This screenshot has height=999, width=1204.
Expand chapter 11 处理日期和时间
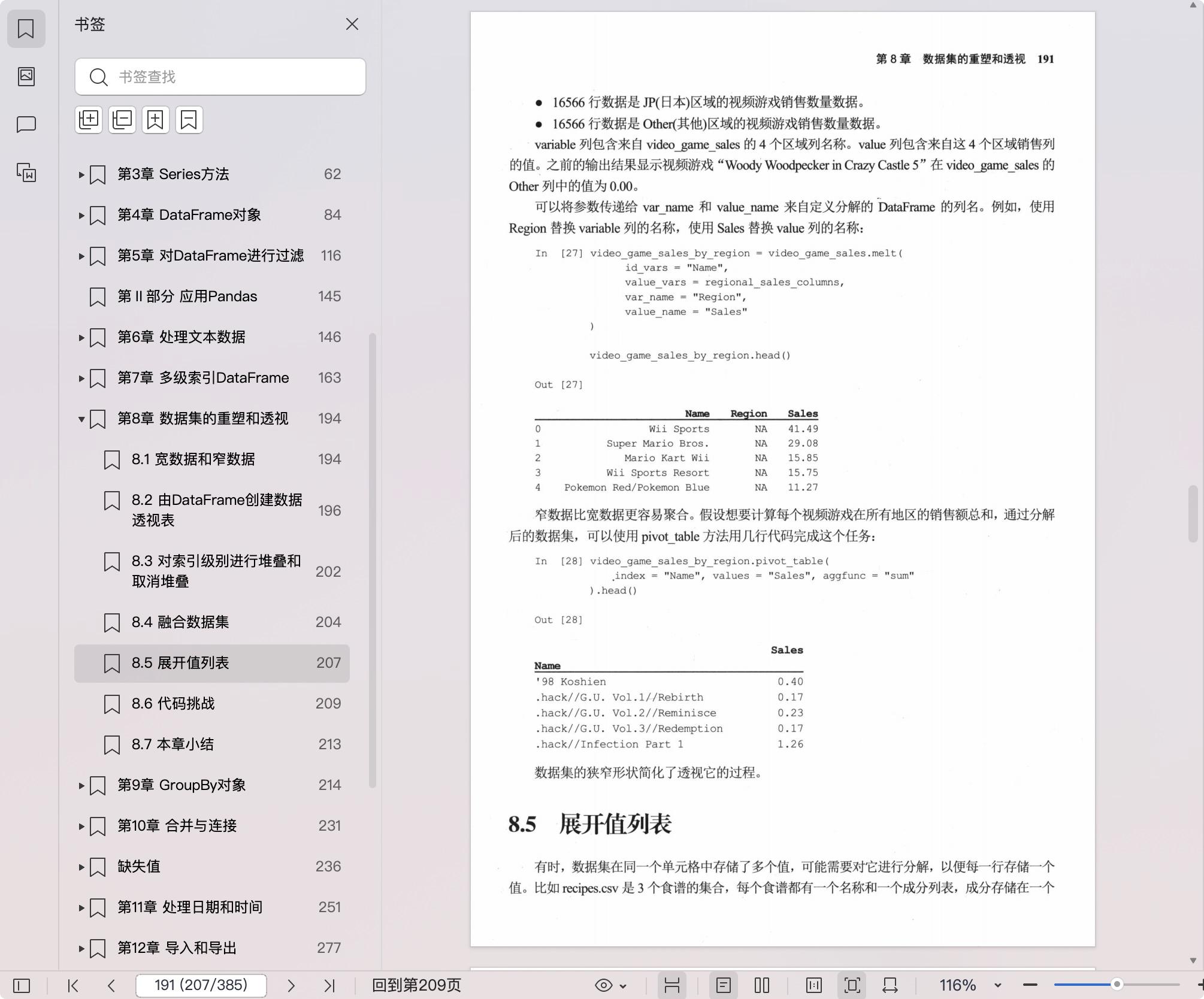coord(81,907)
